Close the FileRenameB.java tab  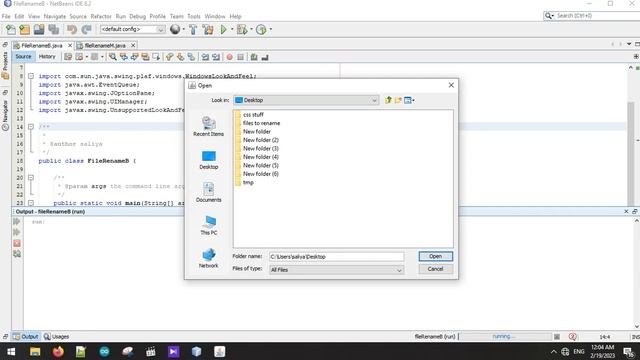coord(70,45)
